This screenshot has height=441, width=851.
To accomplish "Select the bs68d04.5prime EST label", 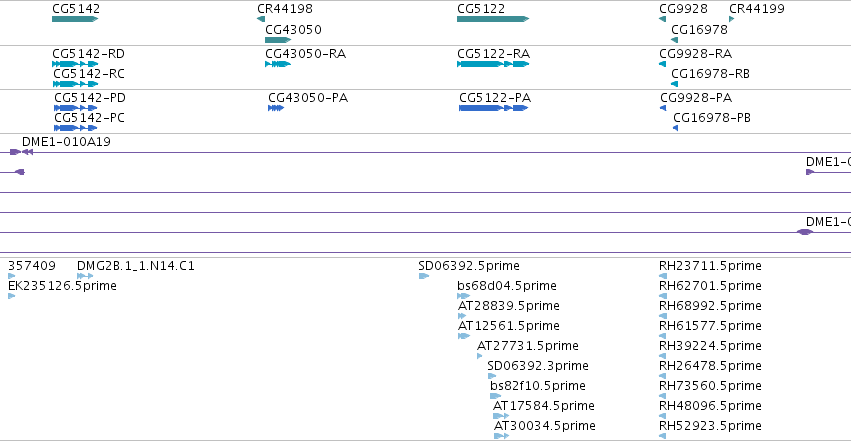I will pos(507,286).
